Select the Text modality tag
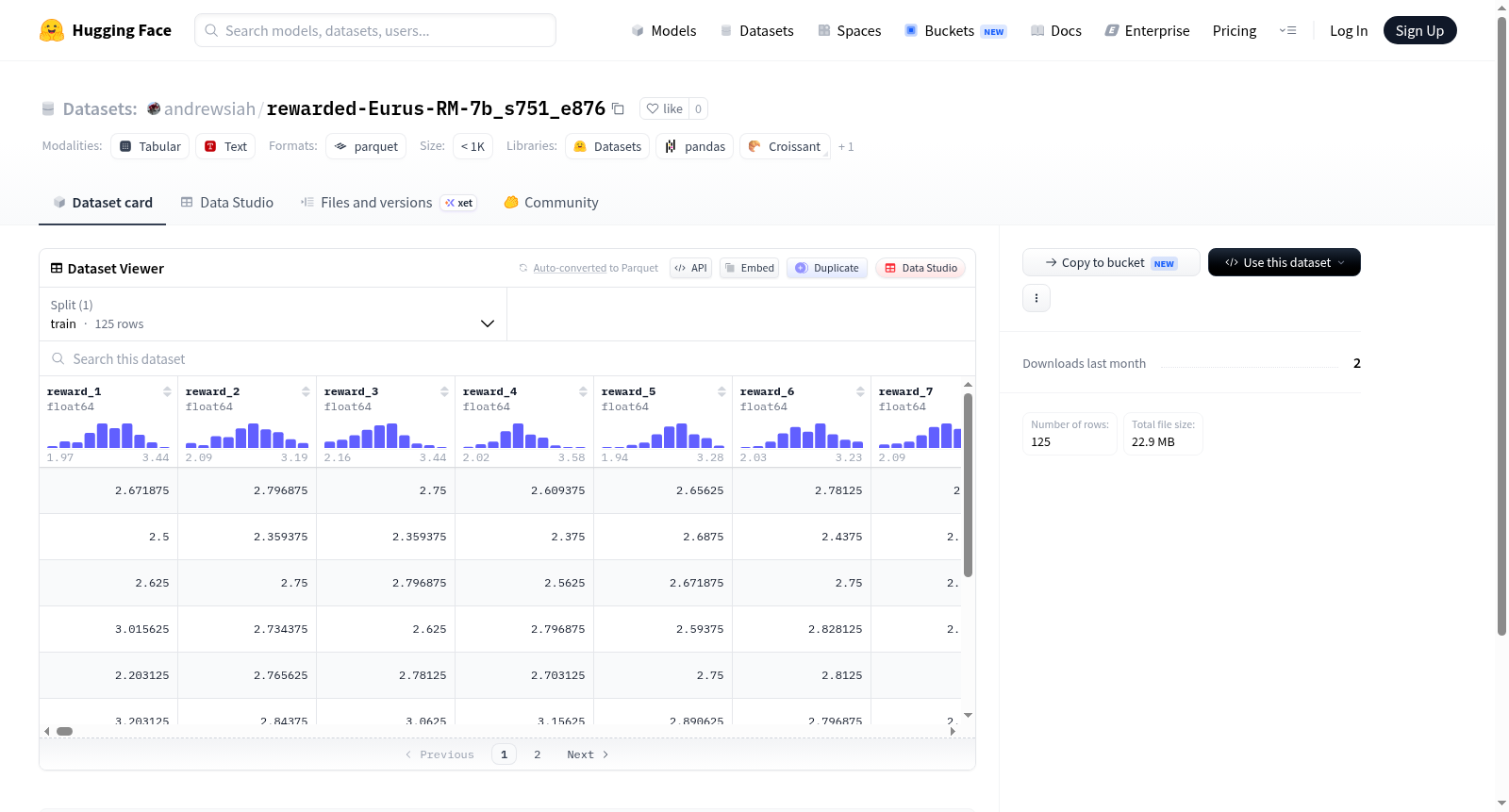This screenshot has height=812, width=1509. (x=225, y=146)
